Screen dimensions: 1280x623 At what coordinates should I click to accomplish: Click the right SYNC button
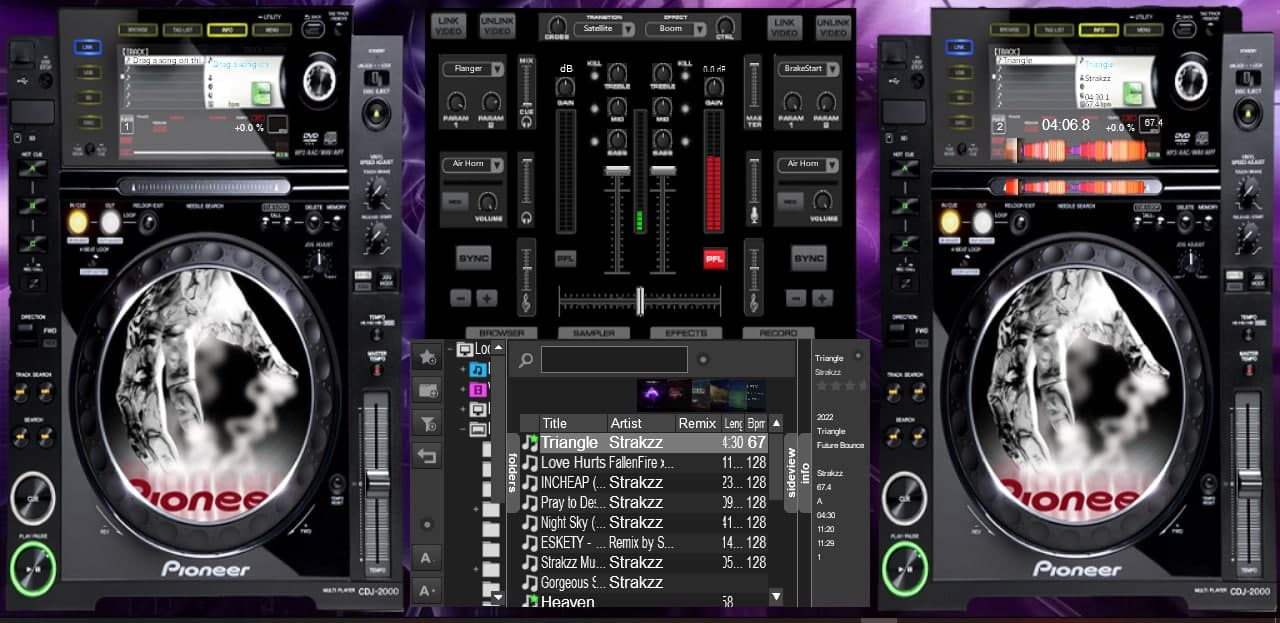[x=808, y=258]
